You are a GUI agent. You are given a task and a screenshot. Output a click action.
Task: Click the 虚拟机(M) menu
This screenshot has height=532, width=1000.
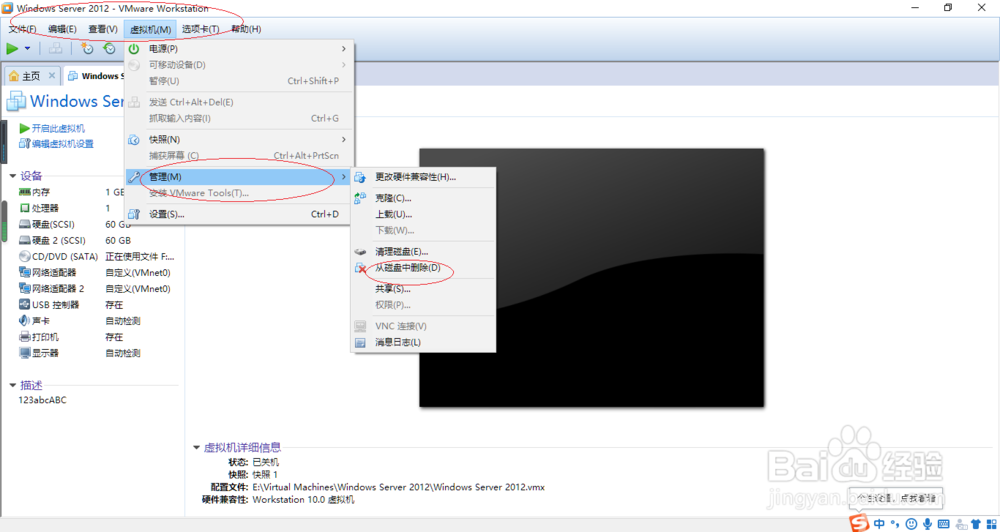click(x=150, y=29)
